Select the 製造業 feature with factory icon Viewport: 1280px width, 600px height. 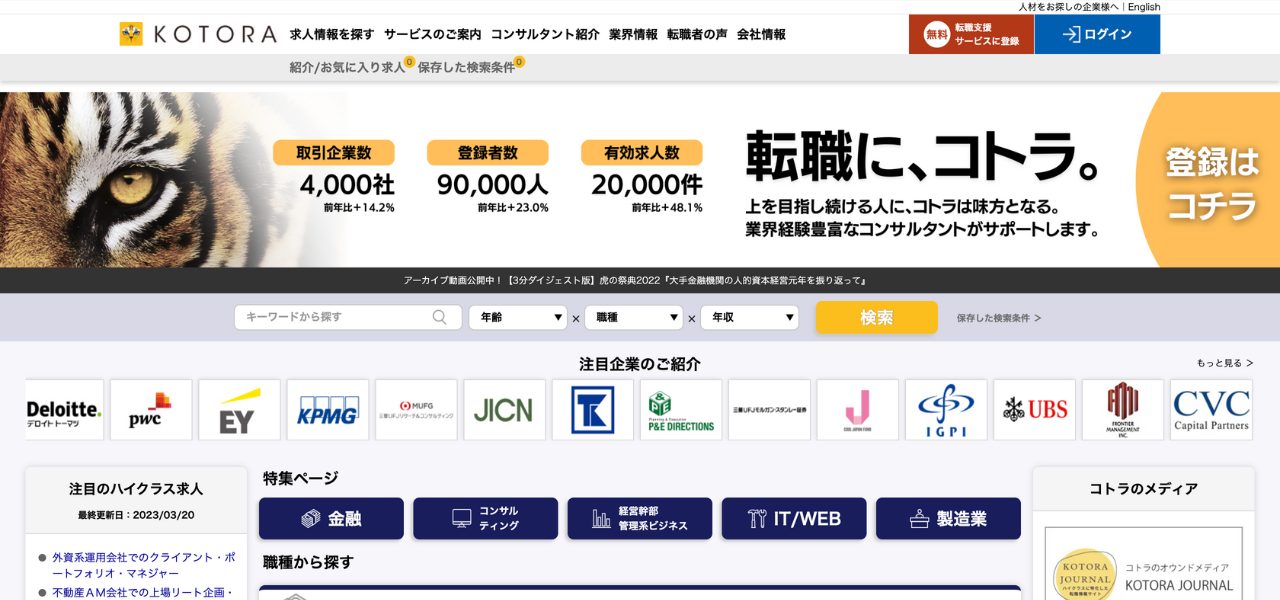tap(948, 518)
